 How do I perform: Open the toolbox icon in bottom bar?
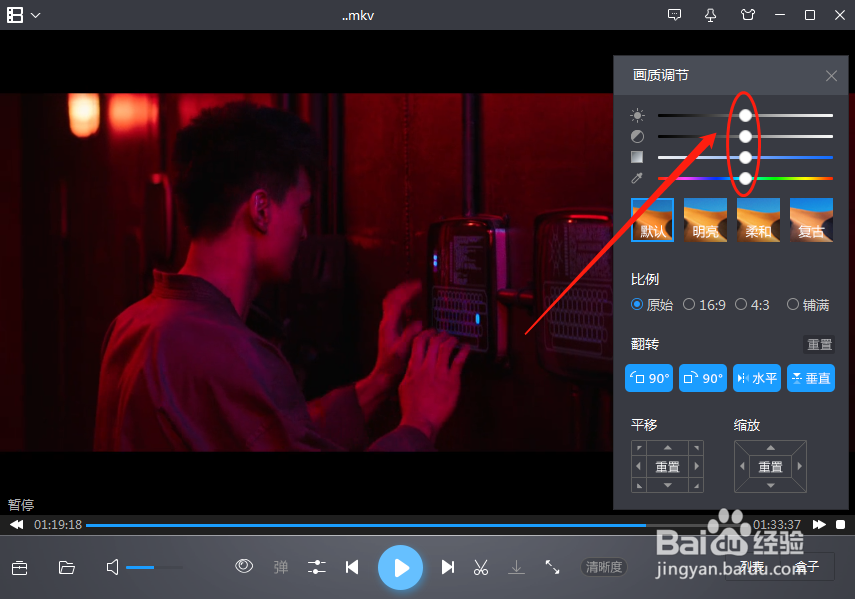tap(20, 568)
